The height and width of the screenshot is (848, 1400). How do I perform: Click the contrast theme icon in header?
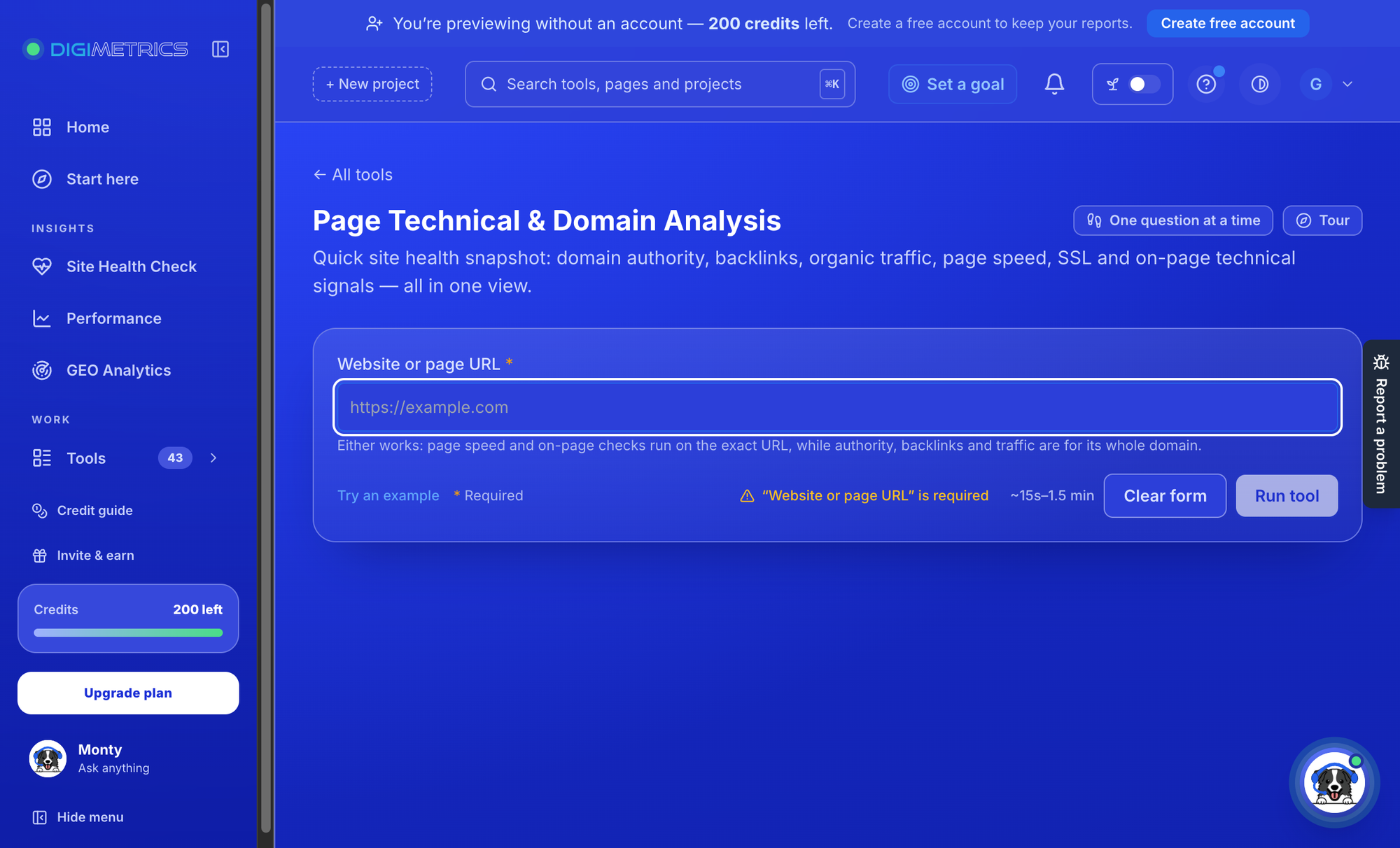1260,84
